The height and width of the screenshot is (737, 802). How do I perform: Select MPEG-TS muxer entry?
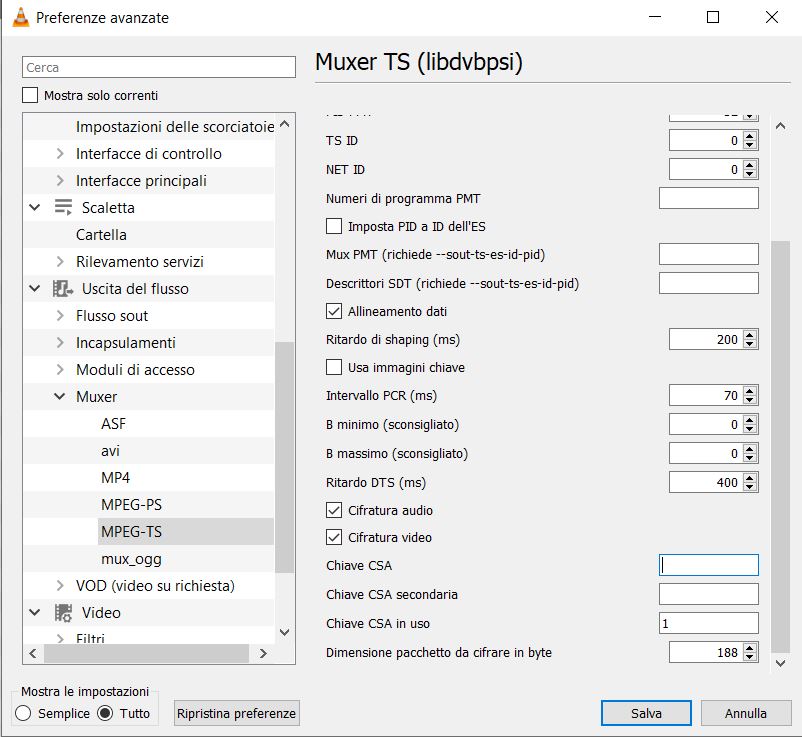131,532
